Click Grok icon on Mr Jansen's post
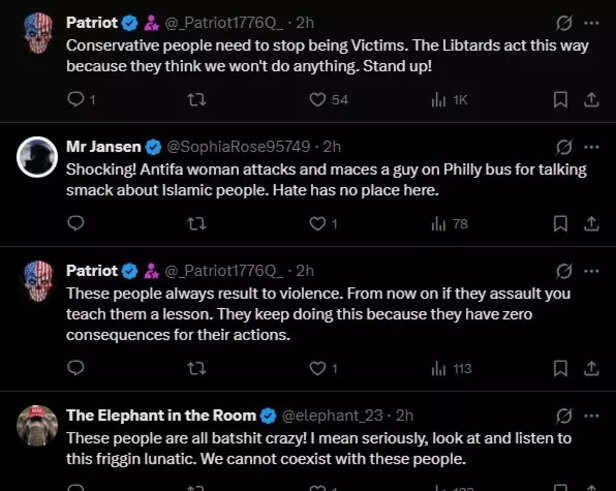616x491 pixels. (564, 147)
